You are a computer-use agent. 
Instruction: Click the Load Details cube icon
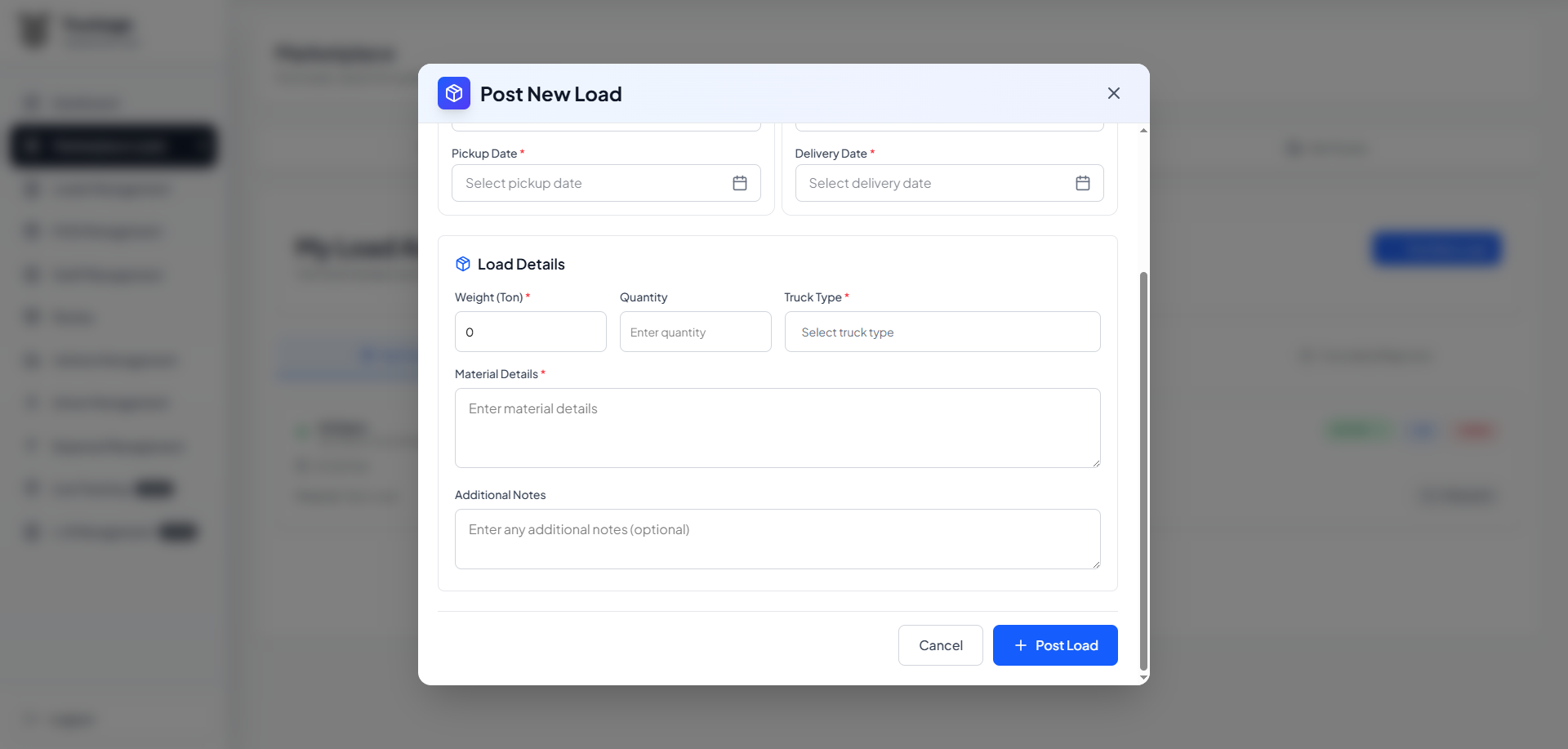(463, 264)
